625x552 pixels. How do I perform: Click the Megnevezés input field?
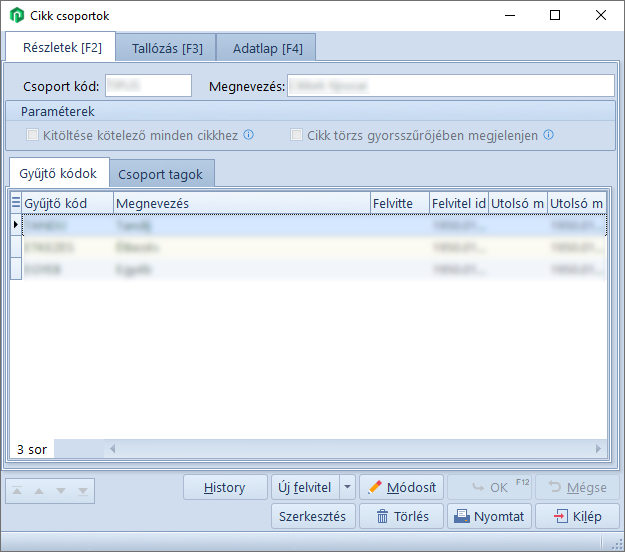450,86
